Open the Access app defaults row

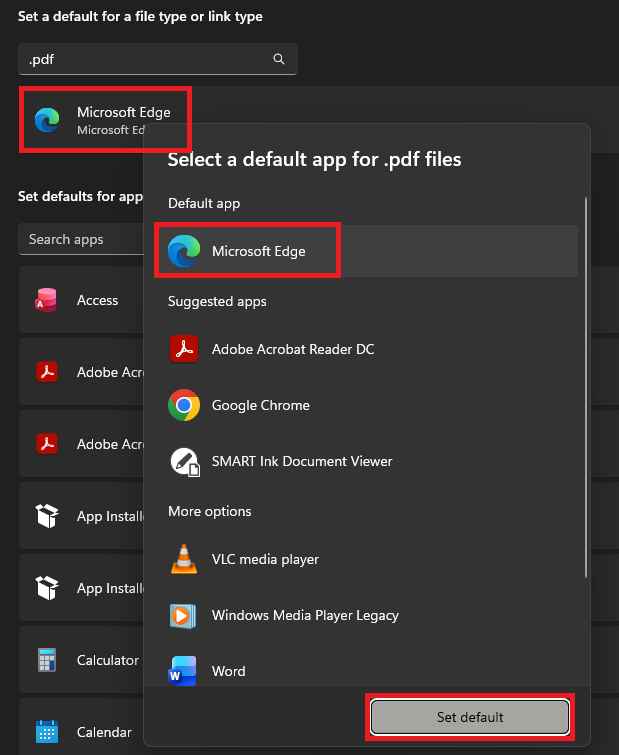(81, 299)
